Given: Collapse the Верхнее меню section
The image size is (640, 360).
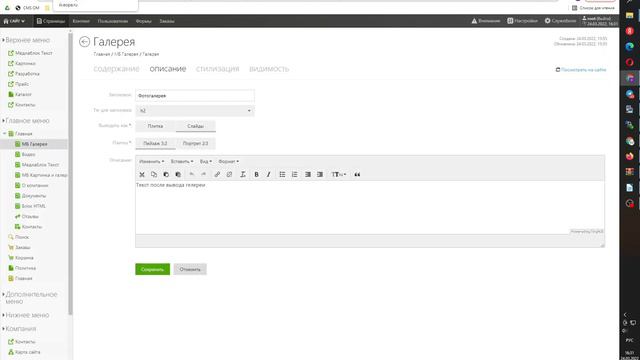Looking at the screenshot, I should click(26, 40).
